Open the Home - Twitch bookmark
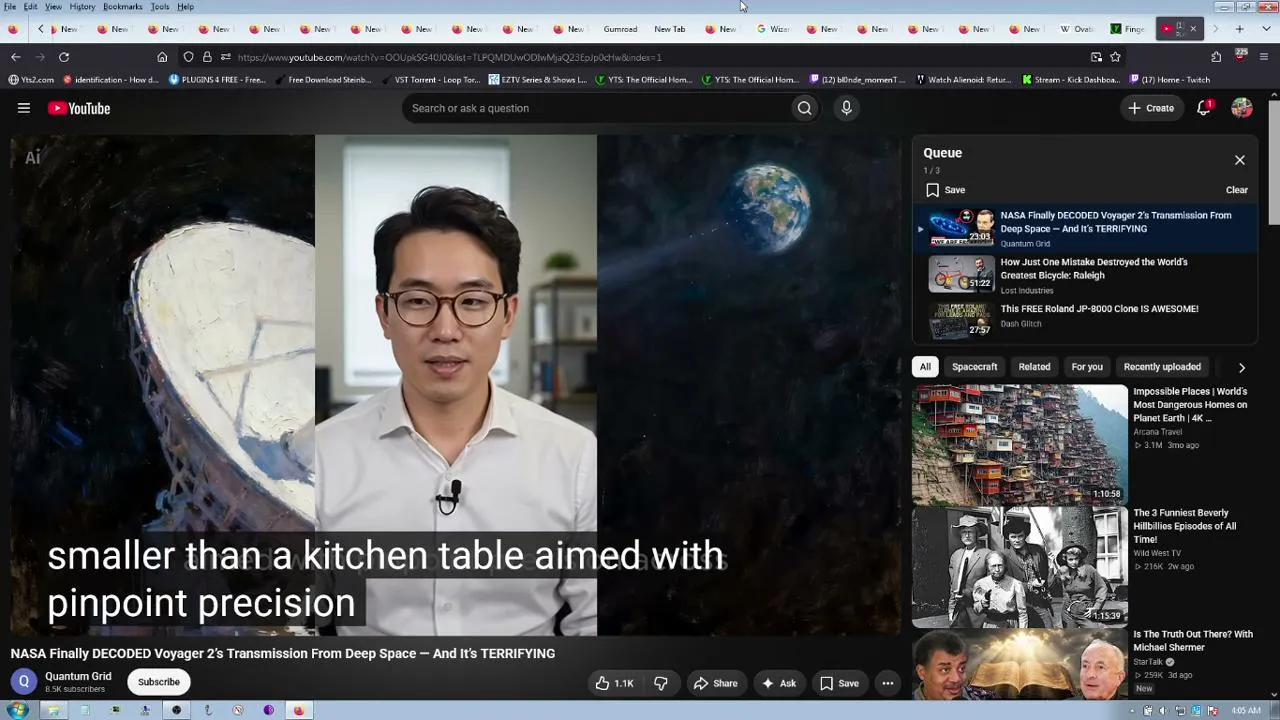 (x=1169, y=80)
